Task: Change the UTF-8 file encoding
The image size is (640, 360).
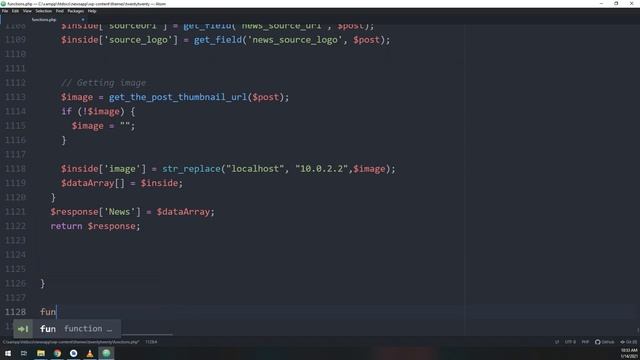Action: tap(570, 342)
